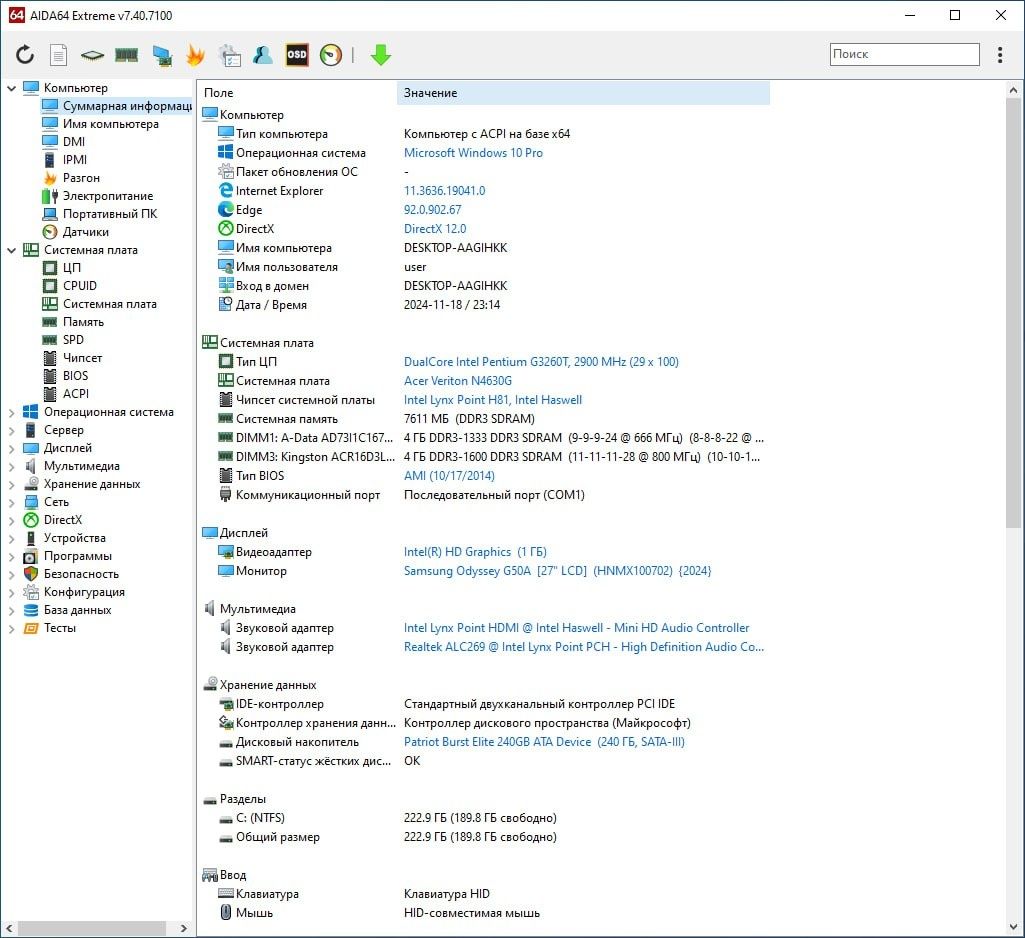Open the sensor gauge toolbar icon

(331, 55)
